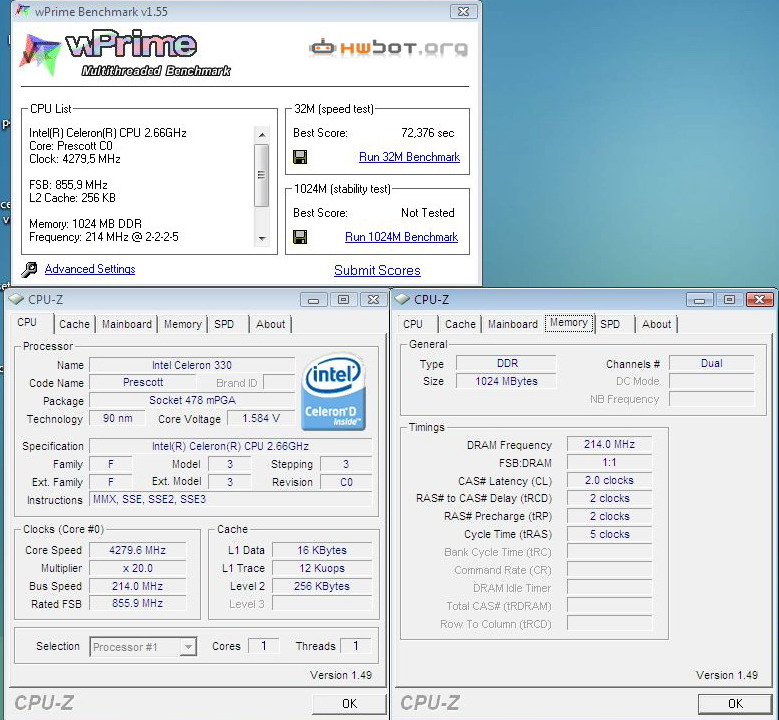Open the Processor #1 selection dropdown
779x720 pixels.
tap(143, 647)
